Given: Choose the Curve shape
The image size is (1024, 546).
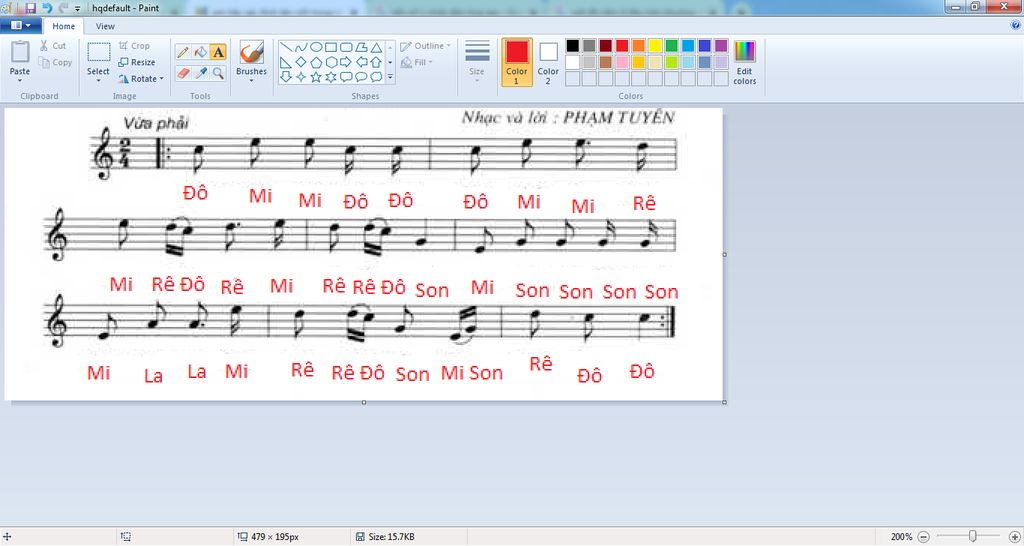Looking at the screenshot, I should 301,48.
